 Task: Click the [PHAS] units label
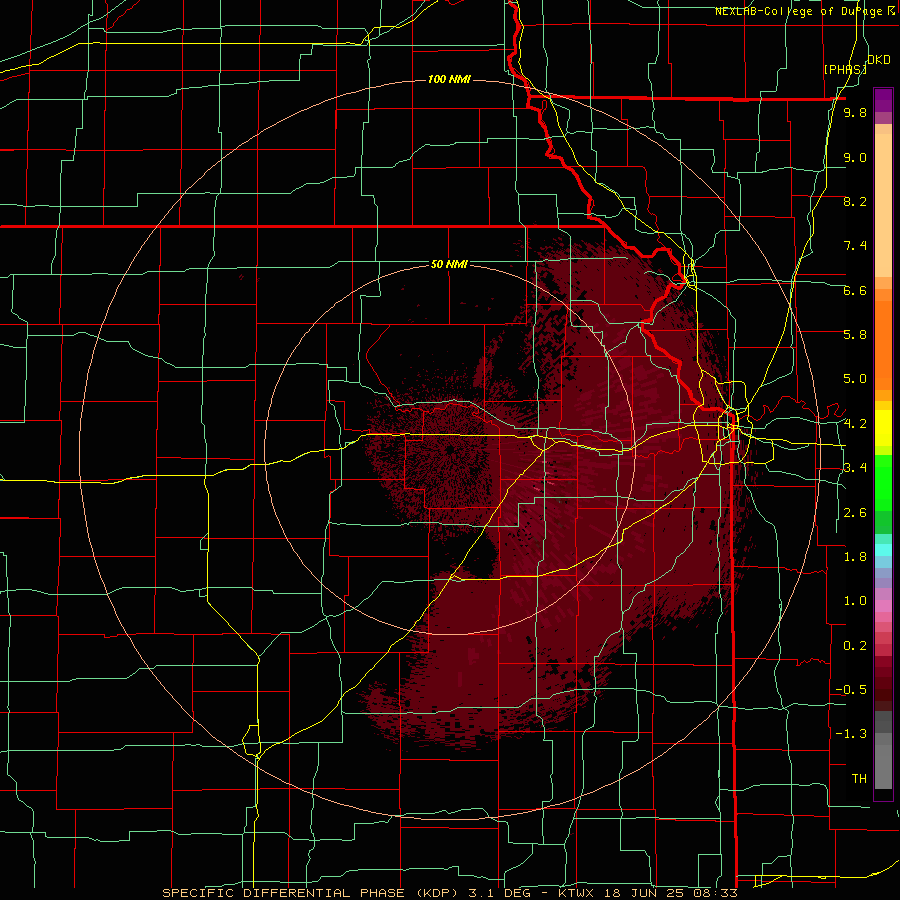pos(845,69)
